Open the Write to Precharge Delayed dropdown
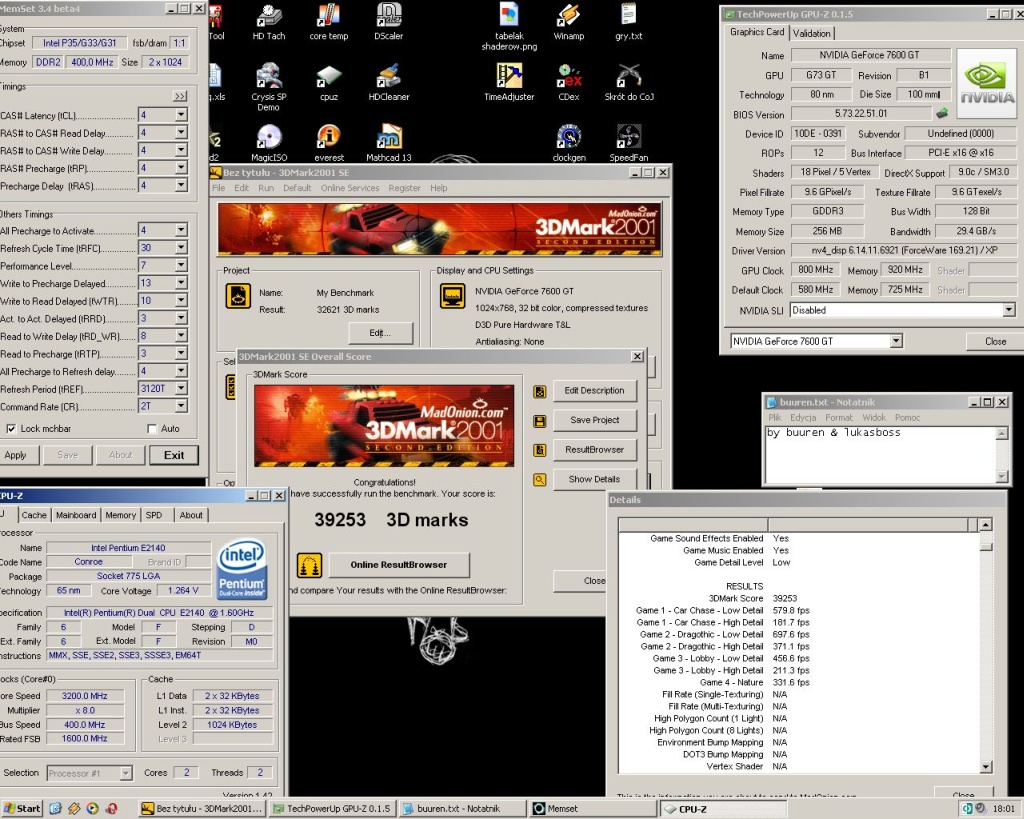This screenshot has height=819, width=1024. coord(181,283)
